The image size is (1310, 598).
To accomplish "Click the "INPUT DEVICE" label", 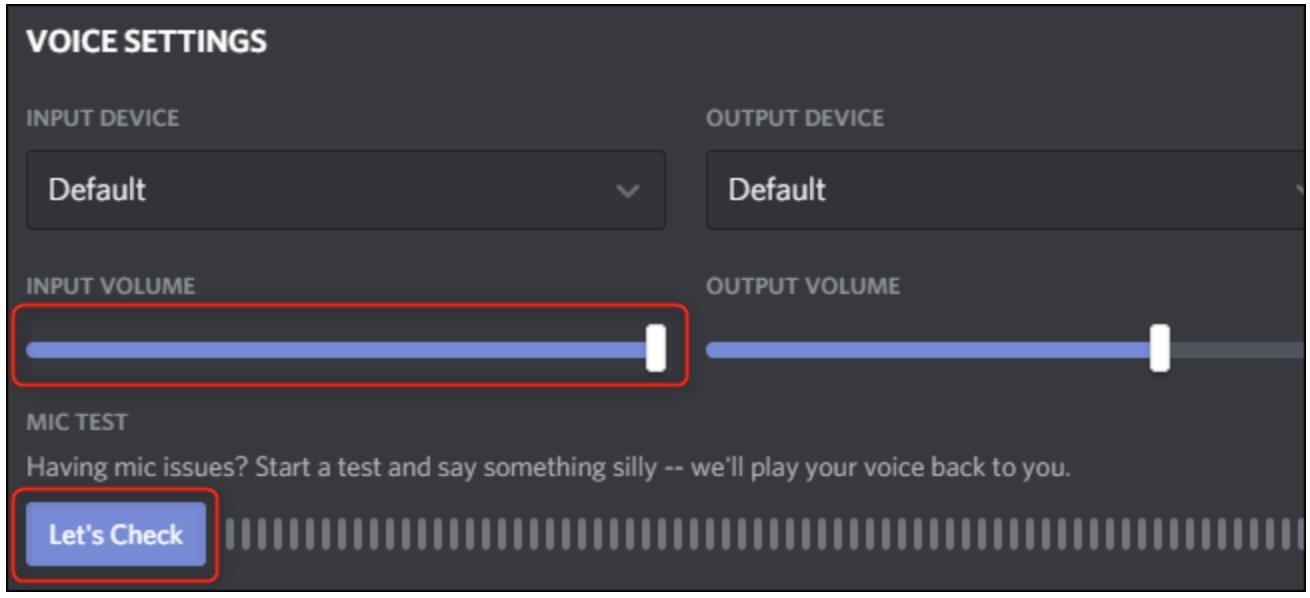I will [103, 118].
